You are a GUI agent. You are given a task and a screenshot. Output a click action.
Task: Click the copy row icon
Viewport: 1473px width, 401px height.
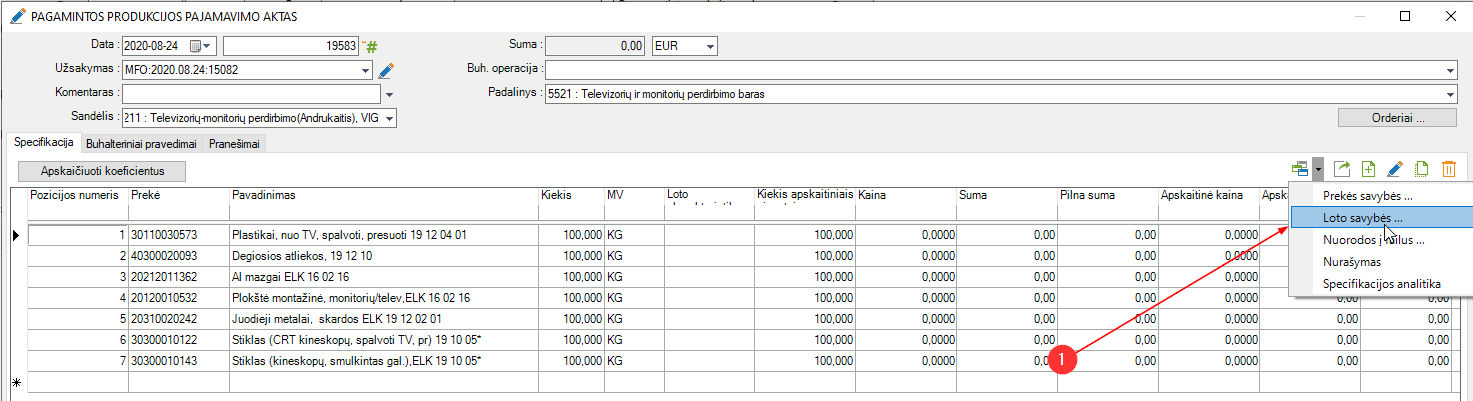[1422, 170]
